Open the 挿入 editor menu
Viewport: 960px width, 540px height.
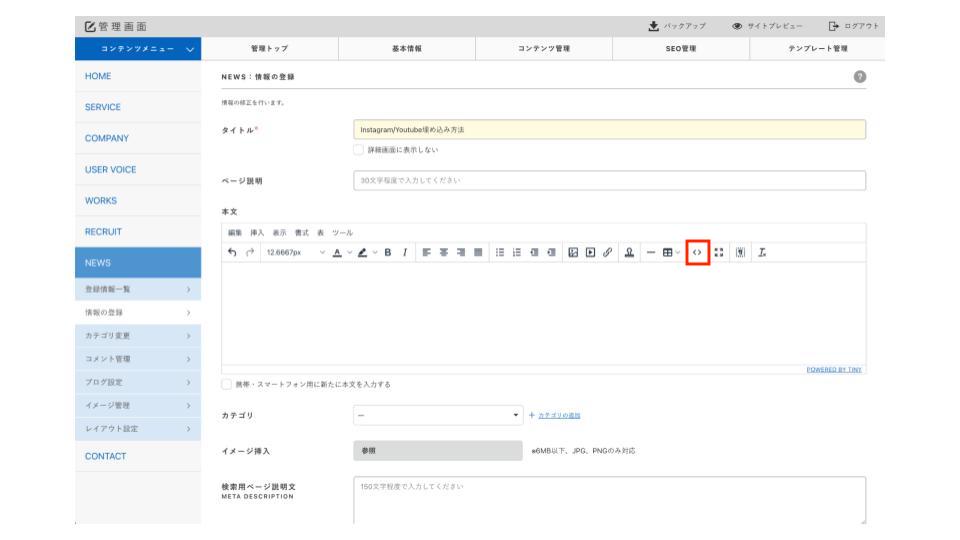(257, 233)
